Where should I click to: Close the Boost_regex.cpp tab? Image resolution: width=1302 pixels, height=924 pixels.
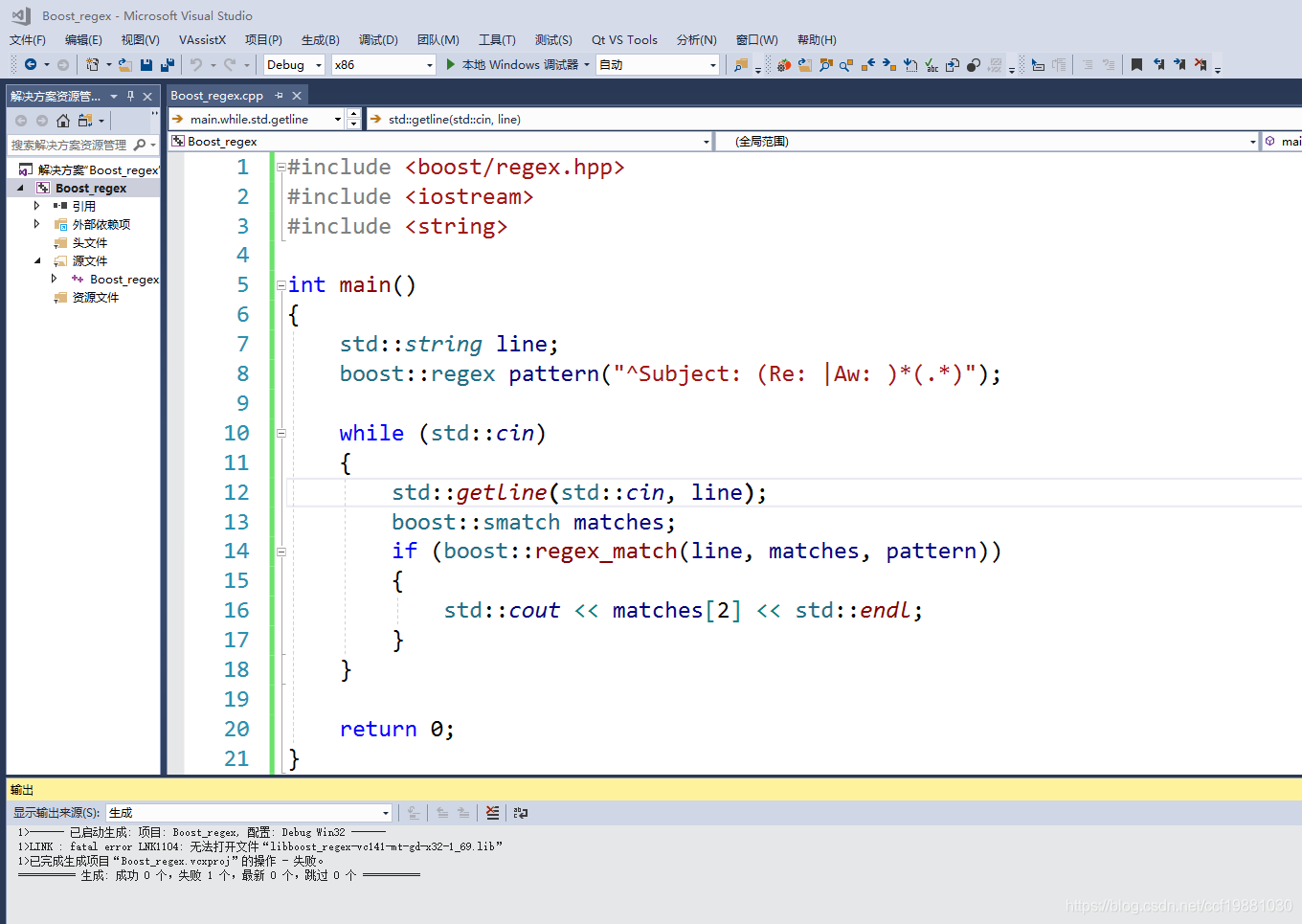tap(297, 95)
